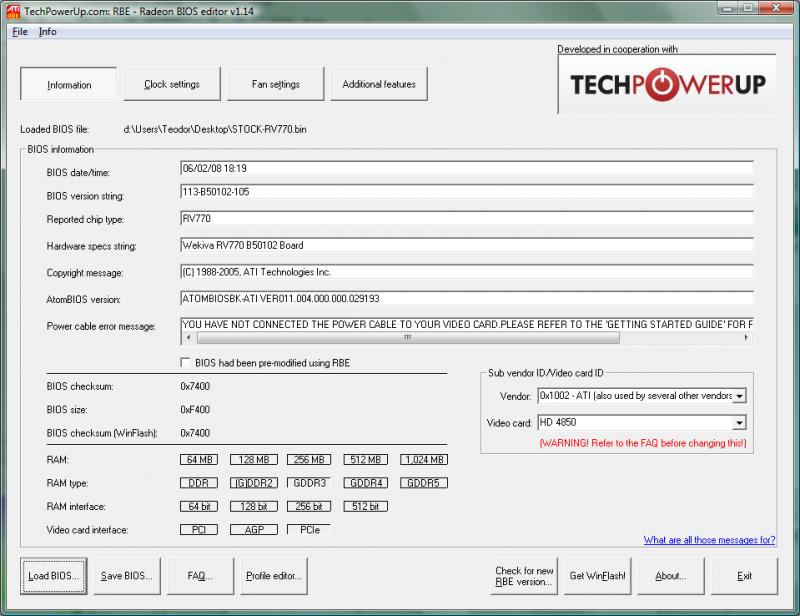Click the 1,024 MB RAM indicator
This screenshot has height=616, width=800.
click(424, 459)
